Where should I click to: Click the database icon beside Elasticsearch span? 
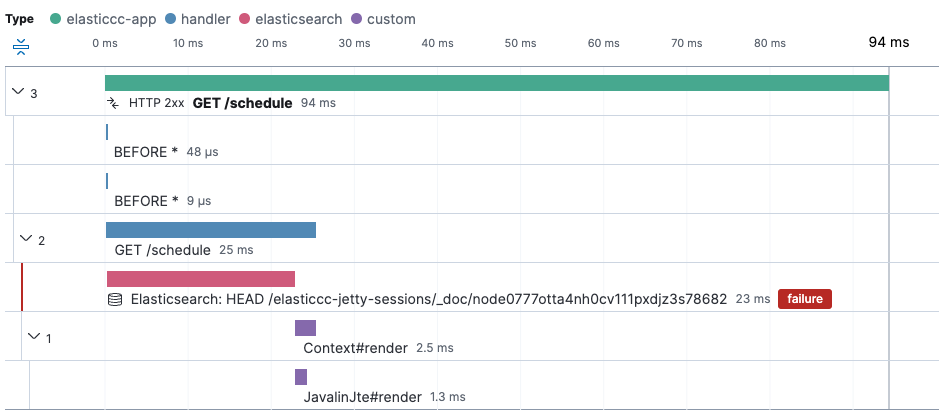click(115, 299)
